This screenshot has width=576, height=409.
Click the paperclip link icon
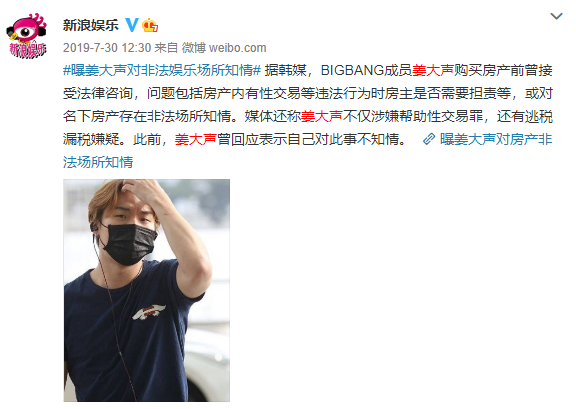pyautogui.click(x=429, y=139)
